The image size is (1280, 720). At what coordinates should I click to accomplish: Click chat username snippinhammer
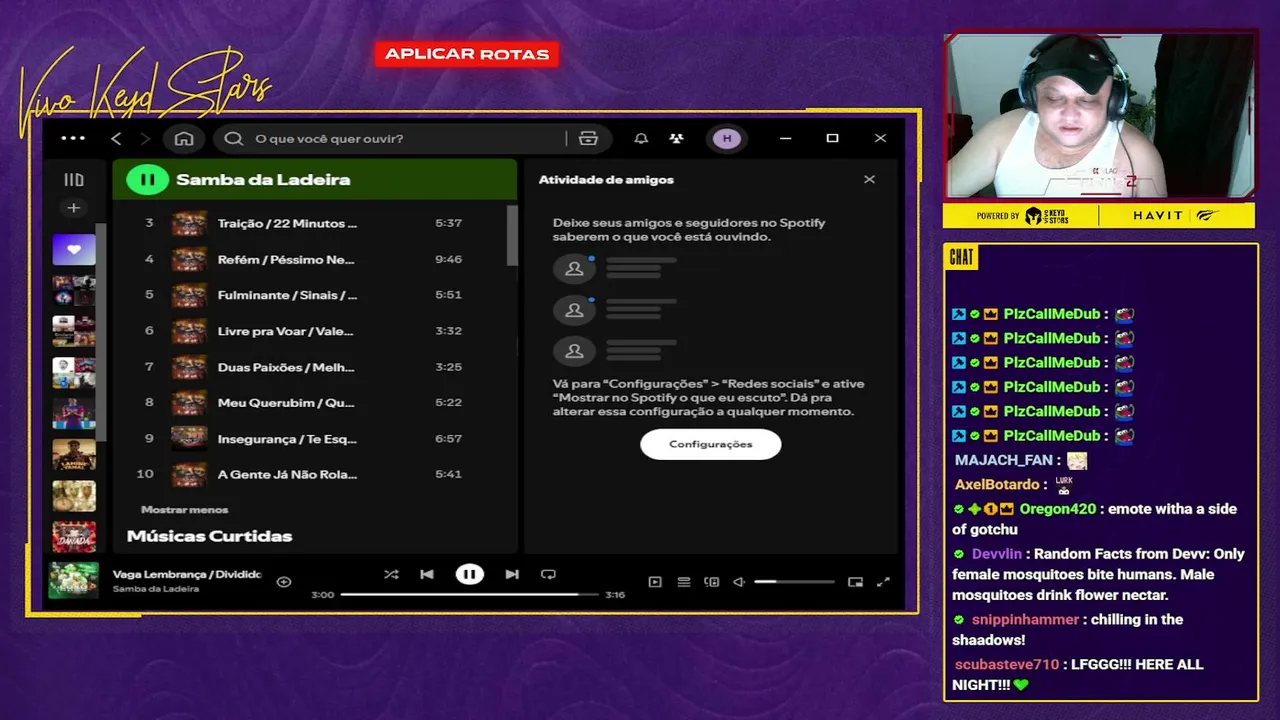tap(1025, 619)
